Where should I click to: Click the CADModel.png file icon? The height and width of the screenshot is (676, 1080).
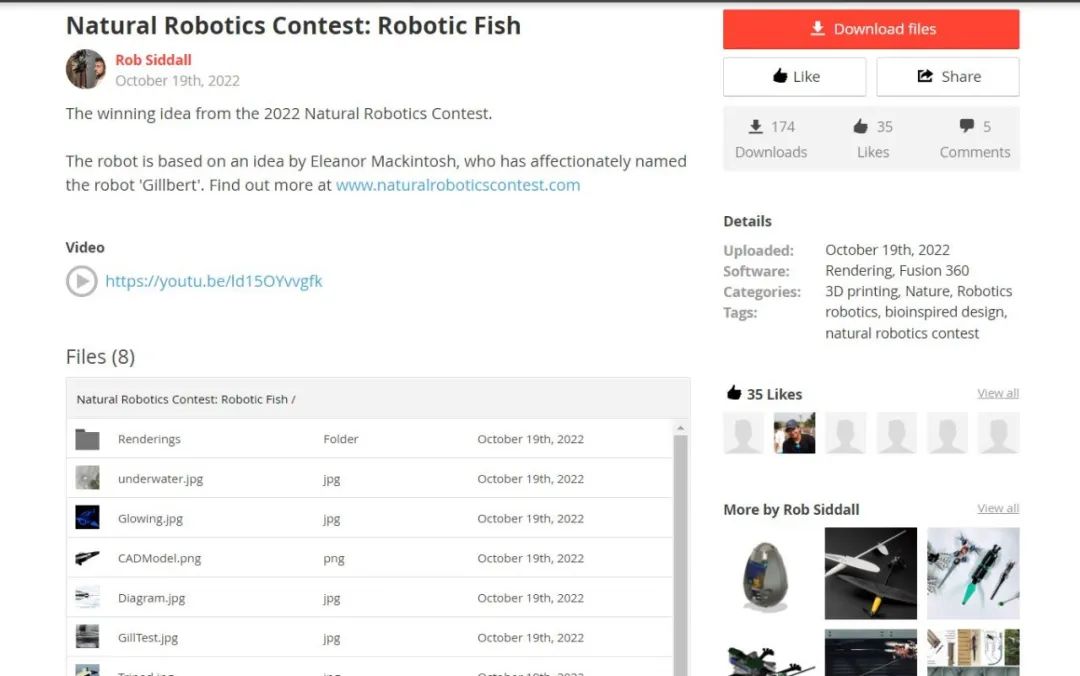pyautogui.click(x=88, y=558)
